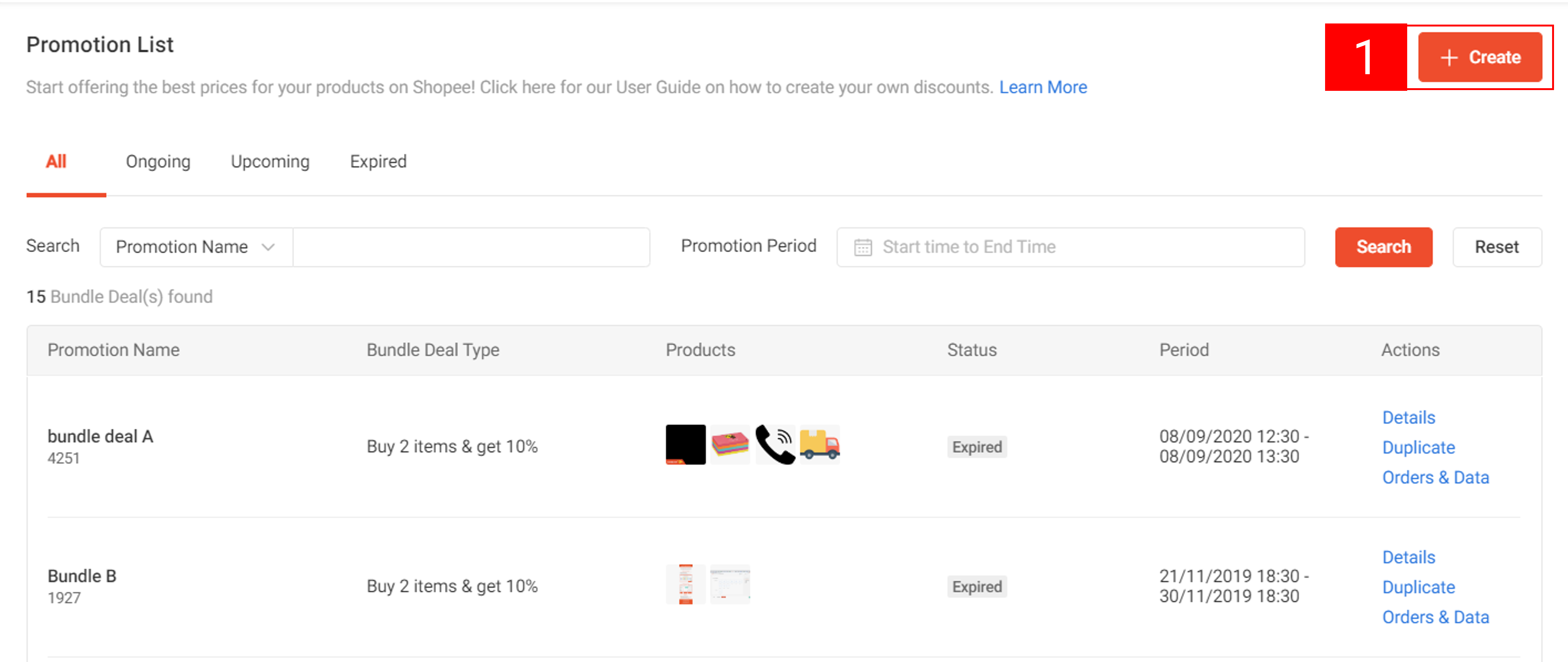
Task: Click the promotion name search input field
Action: point(472,247)
